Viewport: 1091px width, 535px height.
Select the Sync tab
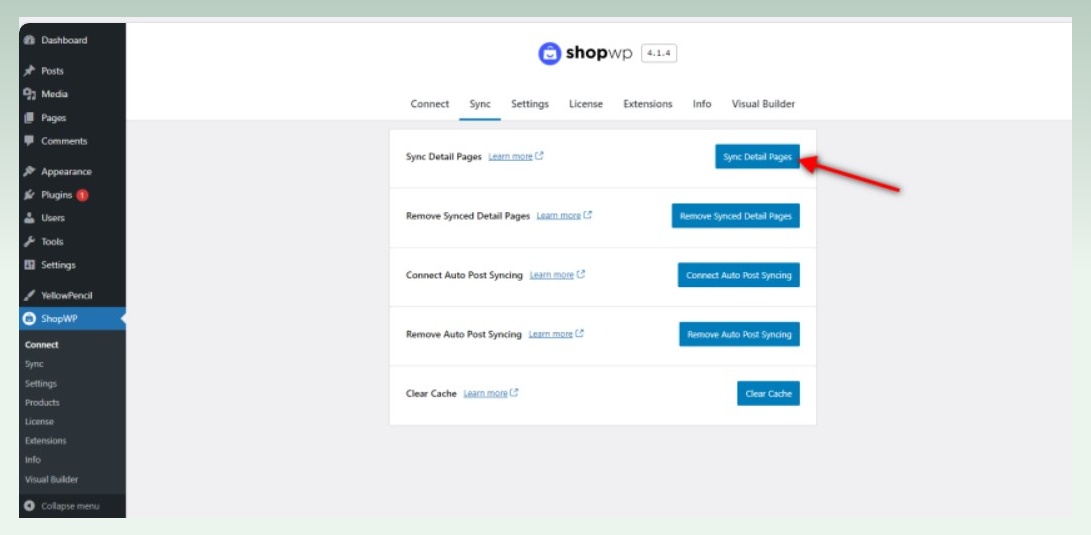click(x=480, y=104)
